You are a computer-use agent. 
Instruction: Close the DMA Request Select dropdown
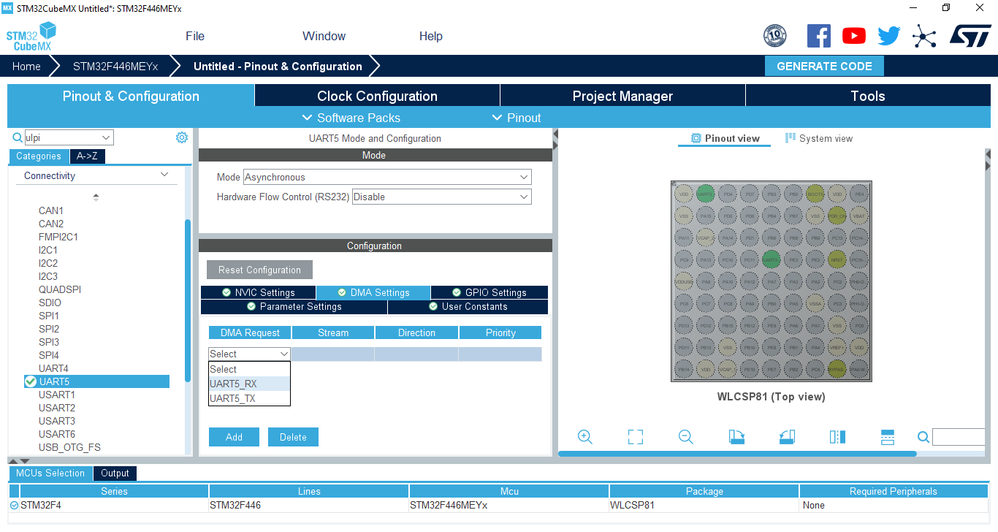pyautogui.click(x=249, y=354)
